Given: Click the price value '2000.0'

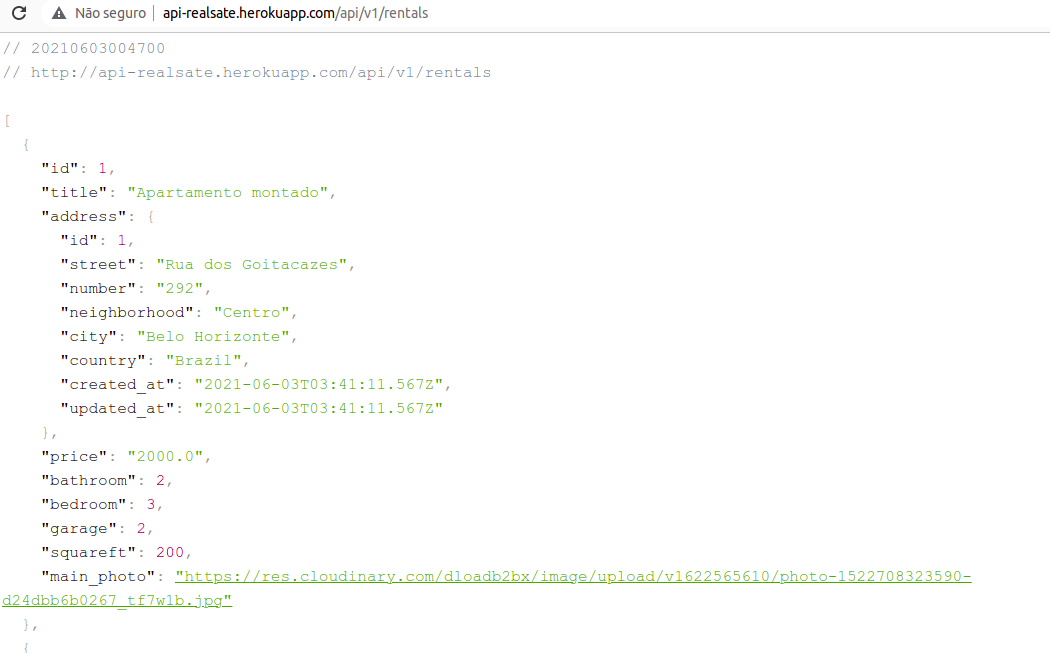Looking at the screenshot, I should coord(170,456).
